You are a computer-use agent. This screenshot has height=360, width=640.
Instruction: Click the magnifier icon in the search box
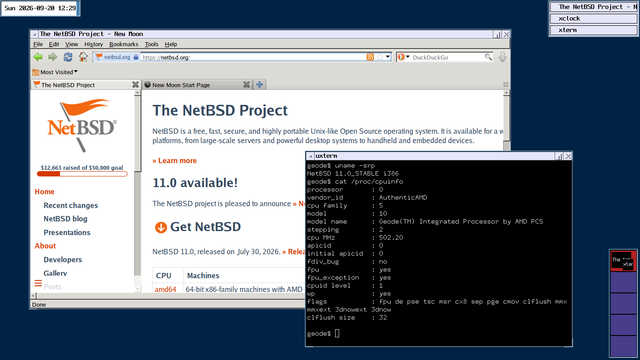tap(488, 57)
